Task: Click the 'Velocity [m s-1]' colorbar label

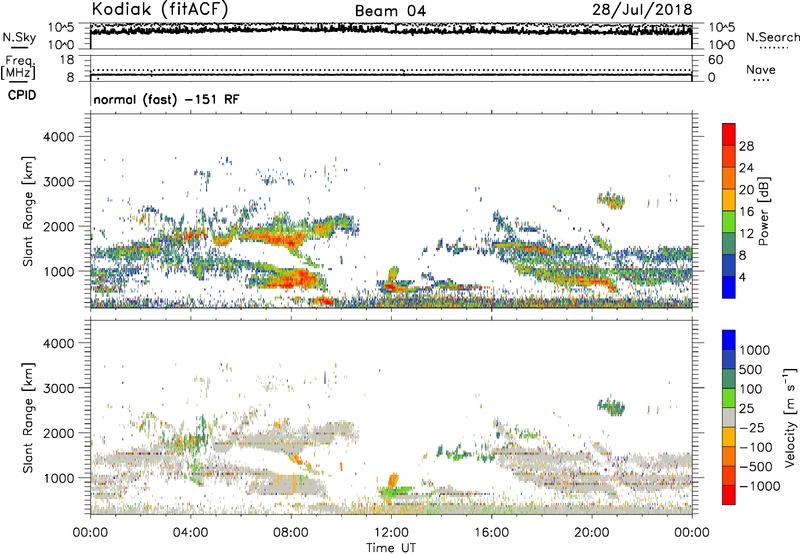Action: point(790,417)
